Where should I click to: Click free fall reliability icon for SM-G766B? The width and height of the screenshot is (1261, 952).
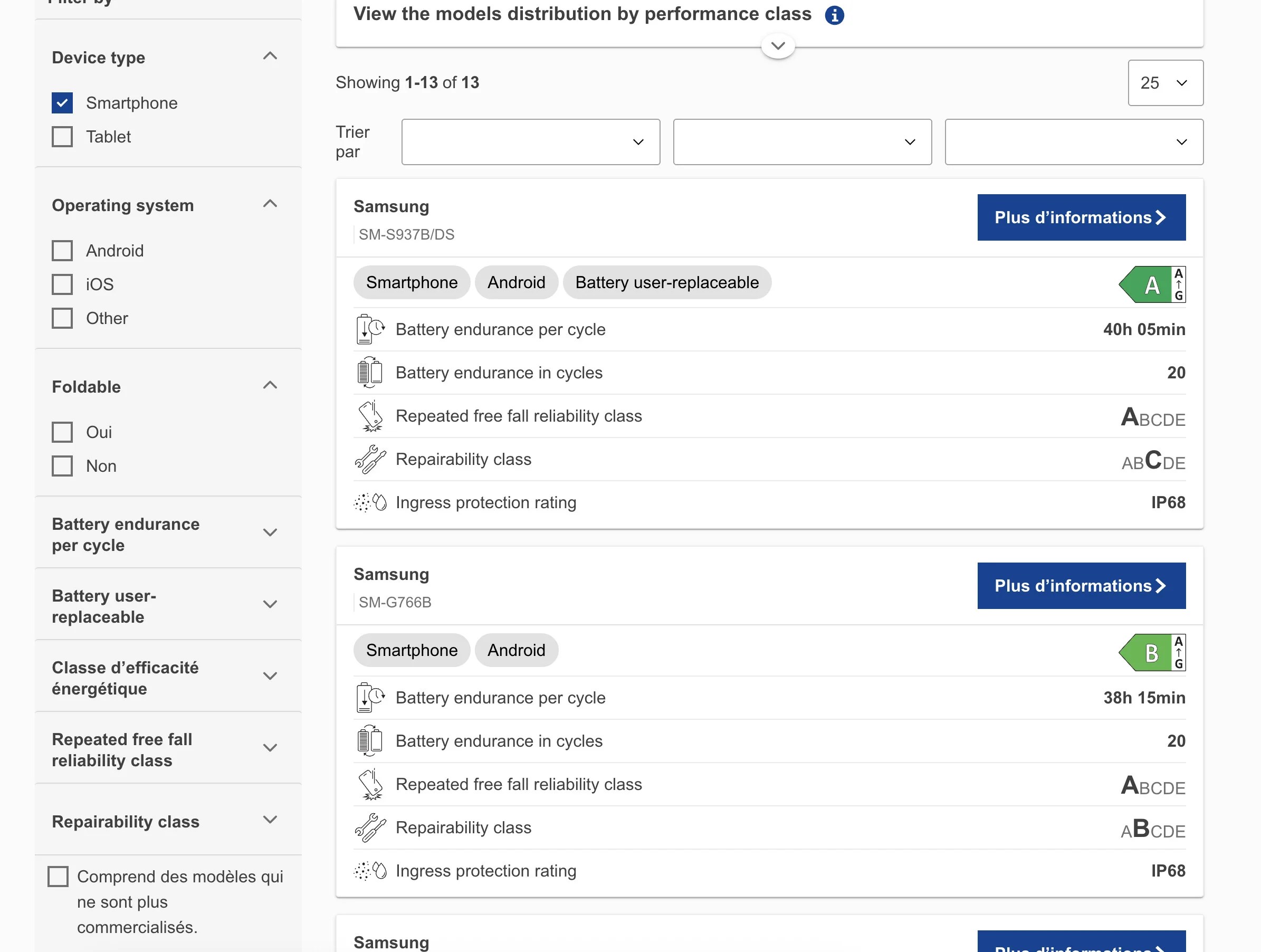370,784
